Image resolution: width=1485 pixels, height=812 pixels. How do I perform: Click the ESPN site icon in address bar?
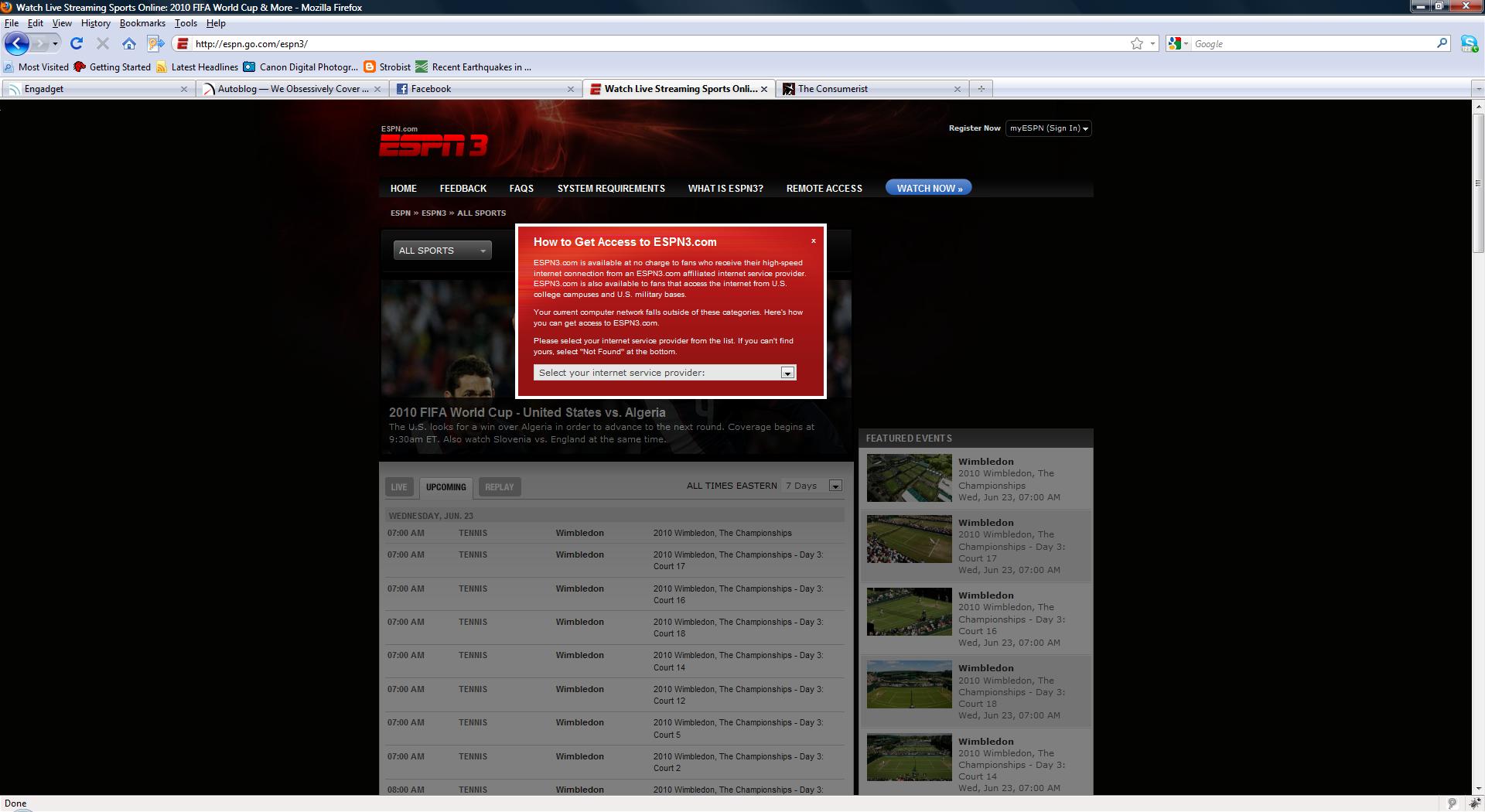[x=182, y=44]
